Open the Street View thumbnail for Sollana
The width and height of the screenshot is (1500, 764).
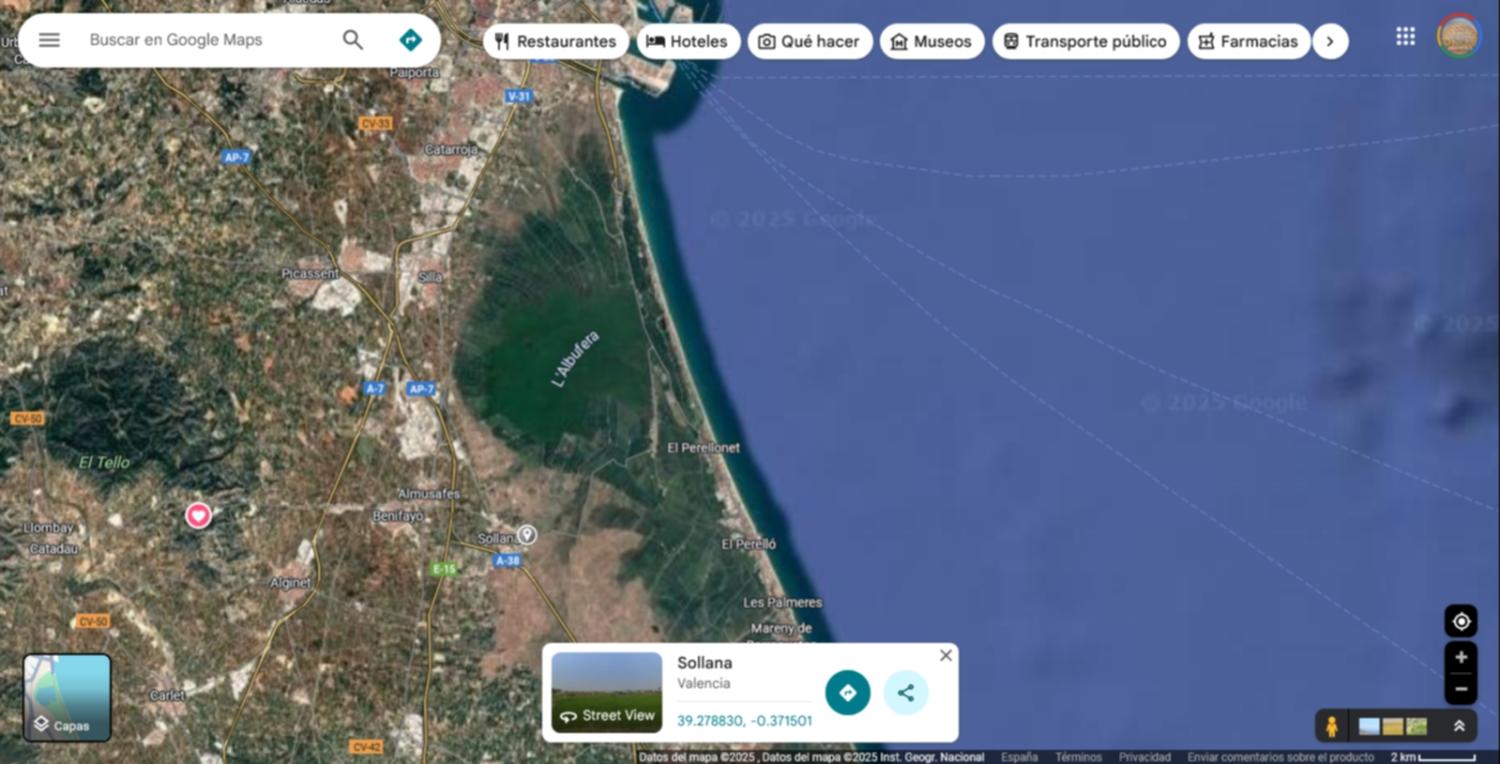click(x=607, y=692)
